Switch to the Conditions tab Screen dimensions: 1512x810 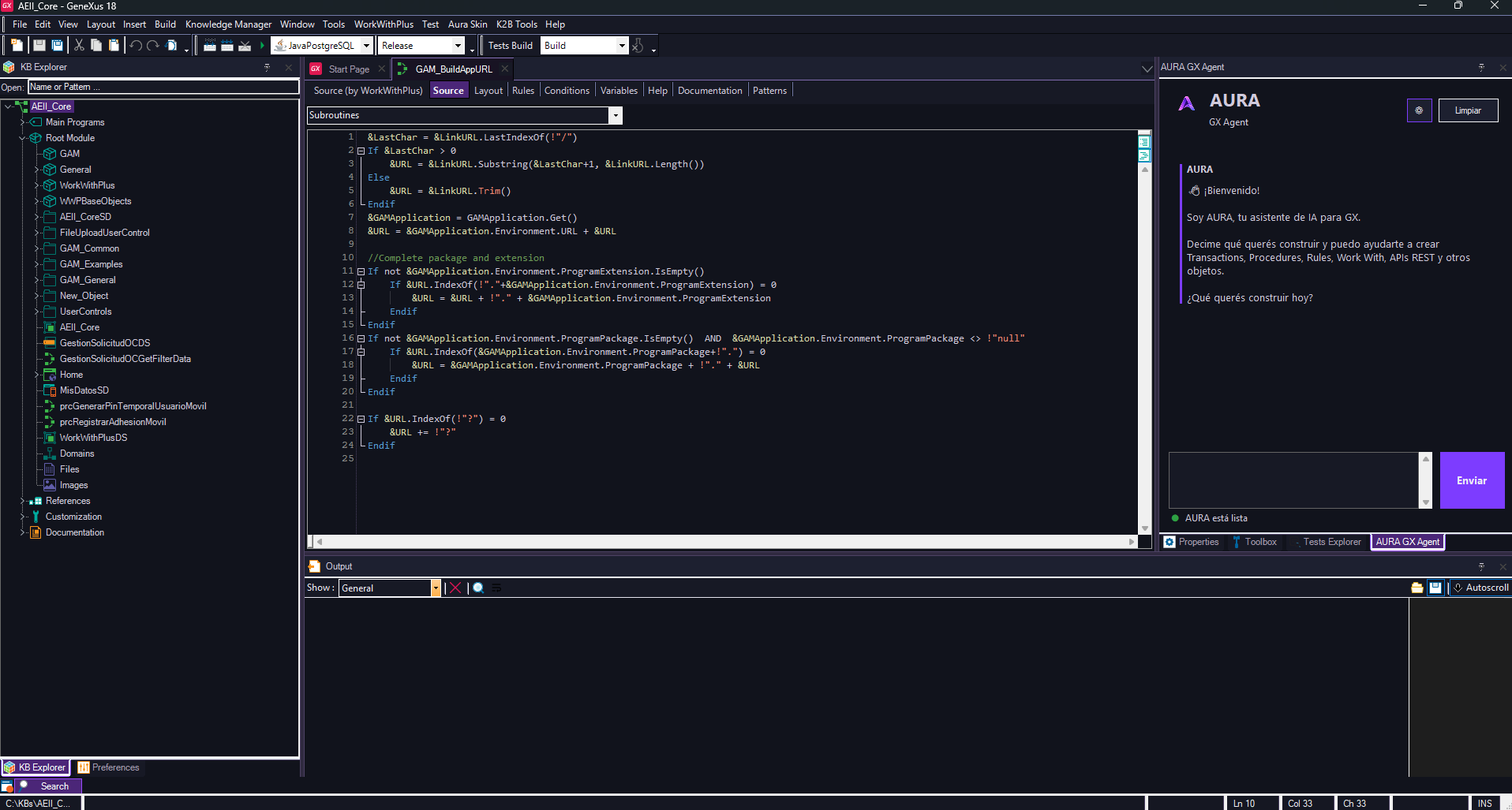(567, 91)
